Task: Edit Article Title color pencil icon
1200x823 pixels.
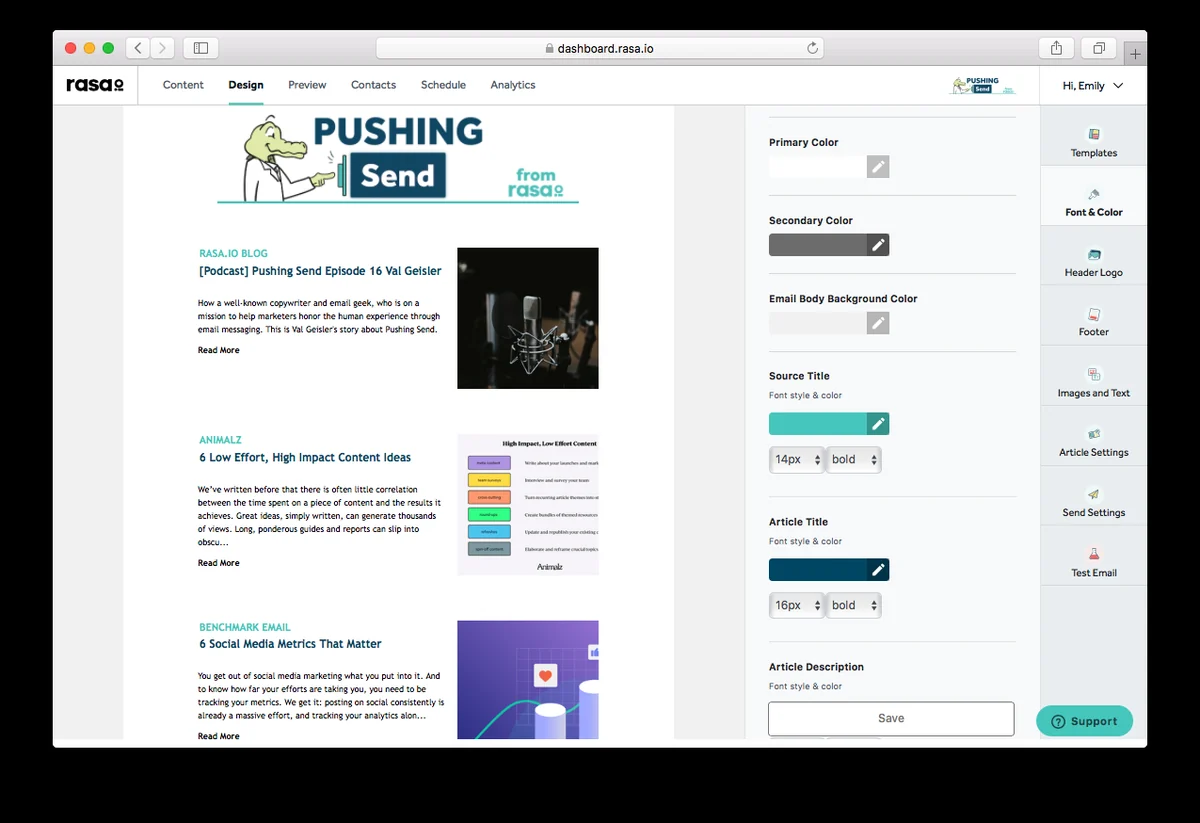Action: pyautogui.click(x=878, y=570)
